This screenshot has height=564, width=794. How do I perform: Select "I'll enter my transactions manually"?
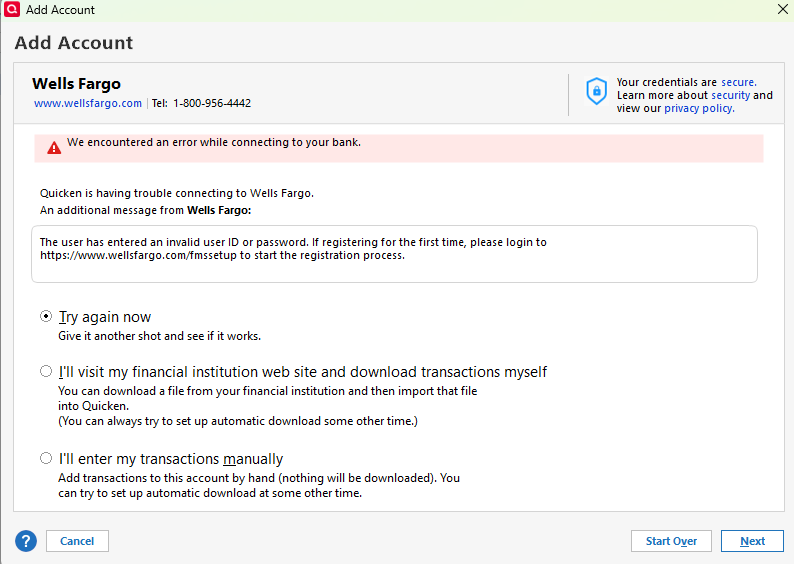coord(46,459)
